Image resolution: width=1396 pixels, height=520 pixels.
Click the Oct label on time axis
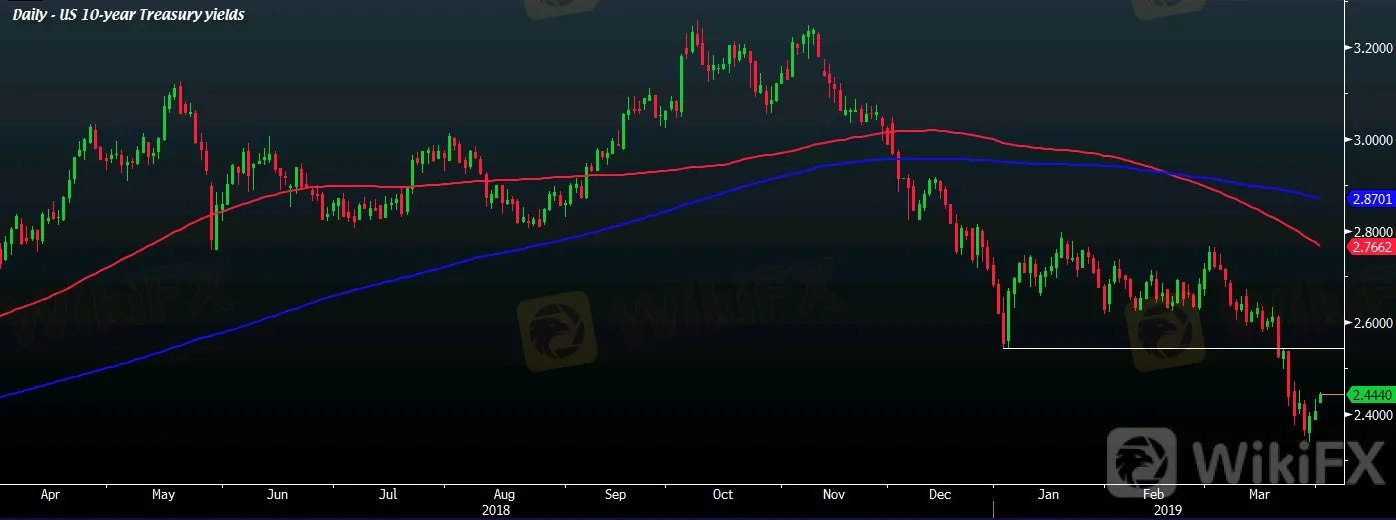click(x=722, y=494)
